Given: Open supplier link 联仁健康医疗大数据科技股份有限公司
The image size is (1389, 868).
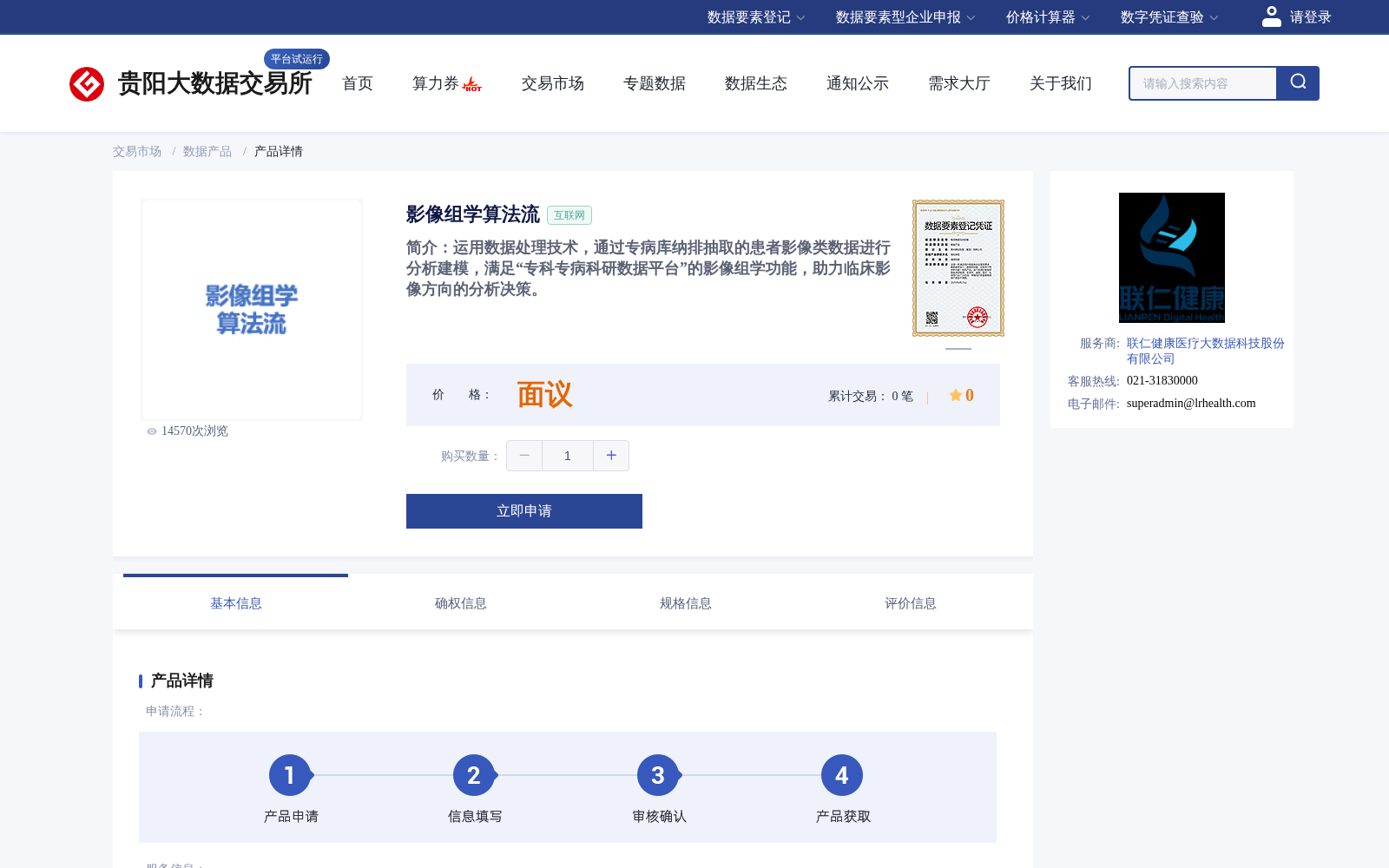Looking at the screenshot, I should tap(1206, 351).
